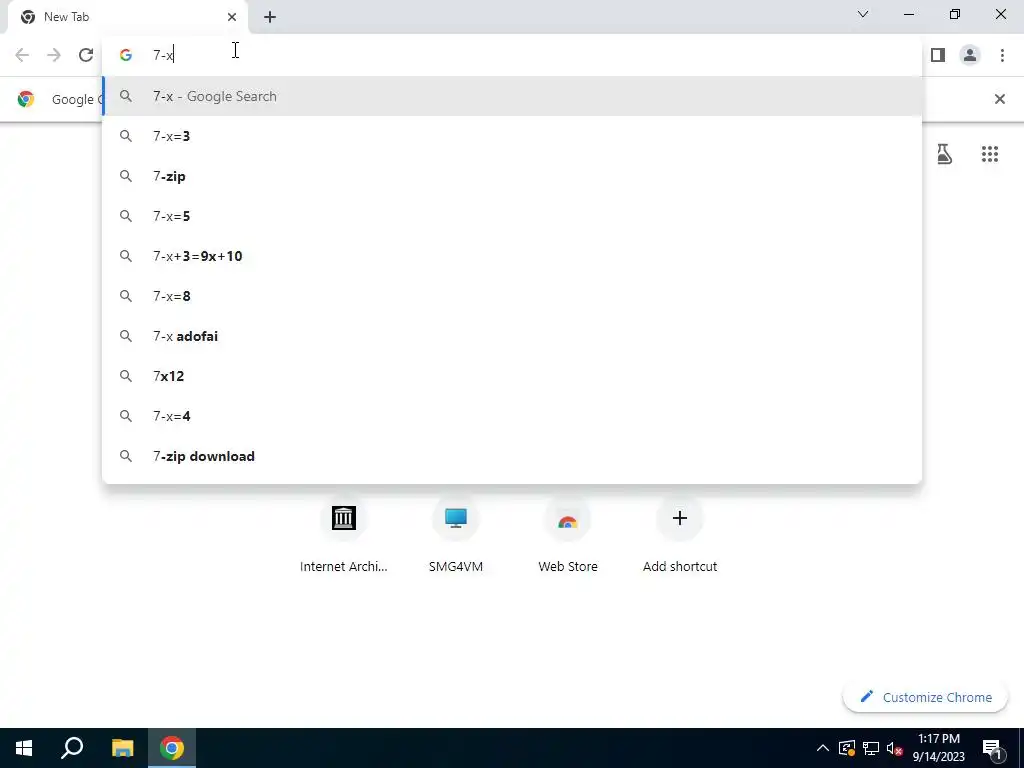Select suggestion 7-x=8
Viewport: 1024px width, 768px height.
coord(512,296)
